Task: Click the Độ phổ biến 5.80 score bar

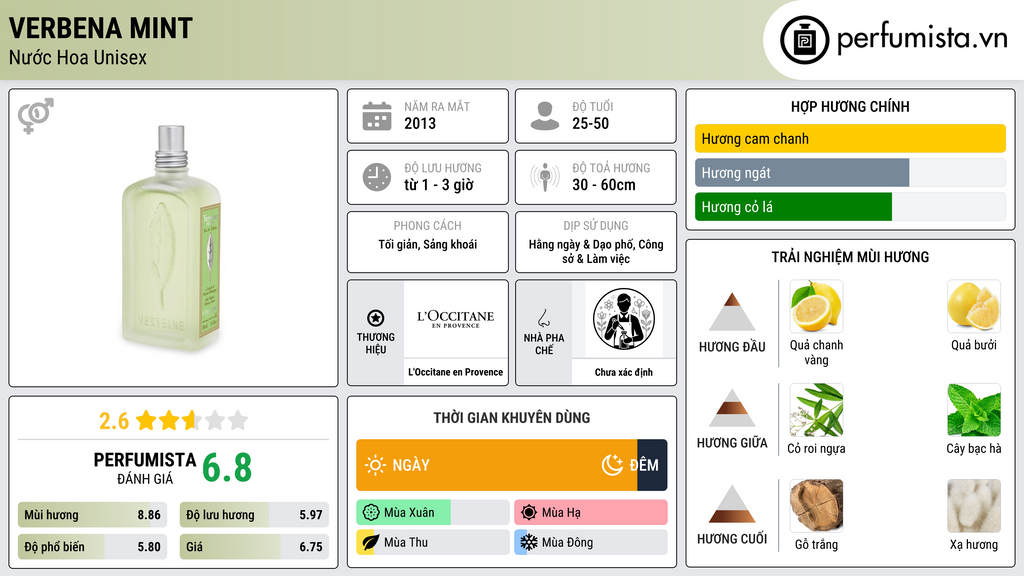Action: pos(93,547)
